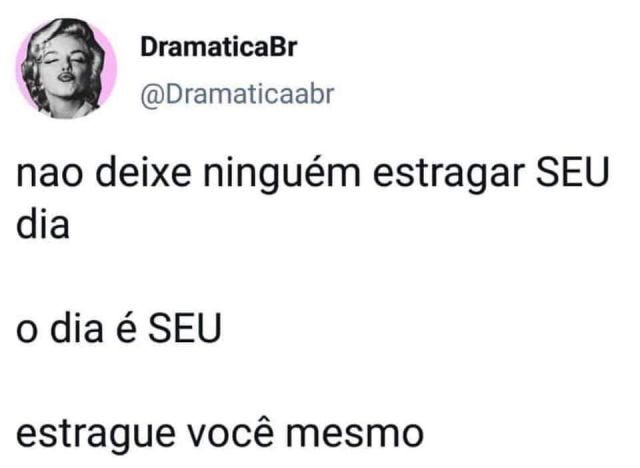Open the DramaticaBr profile avatar
This screenshot has width=640, height=468.
coord(67,69)
